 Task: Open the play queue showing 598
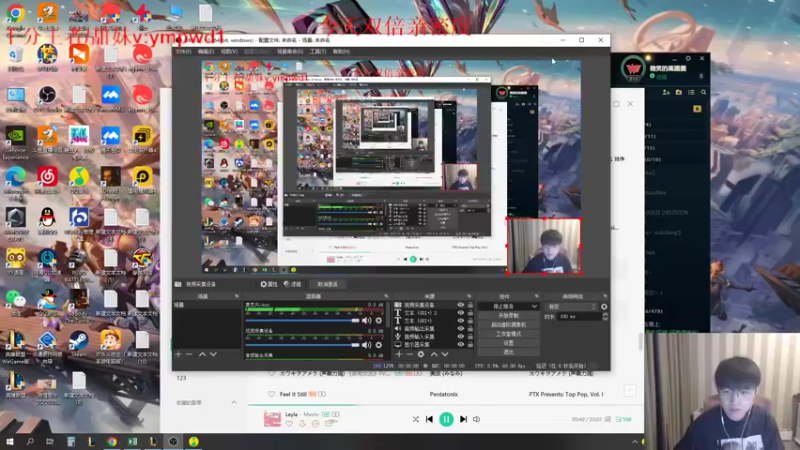click(x=623, y=419)
